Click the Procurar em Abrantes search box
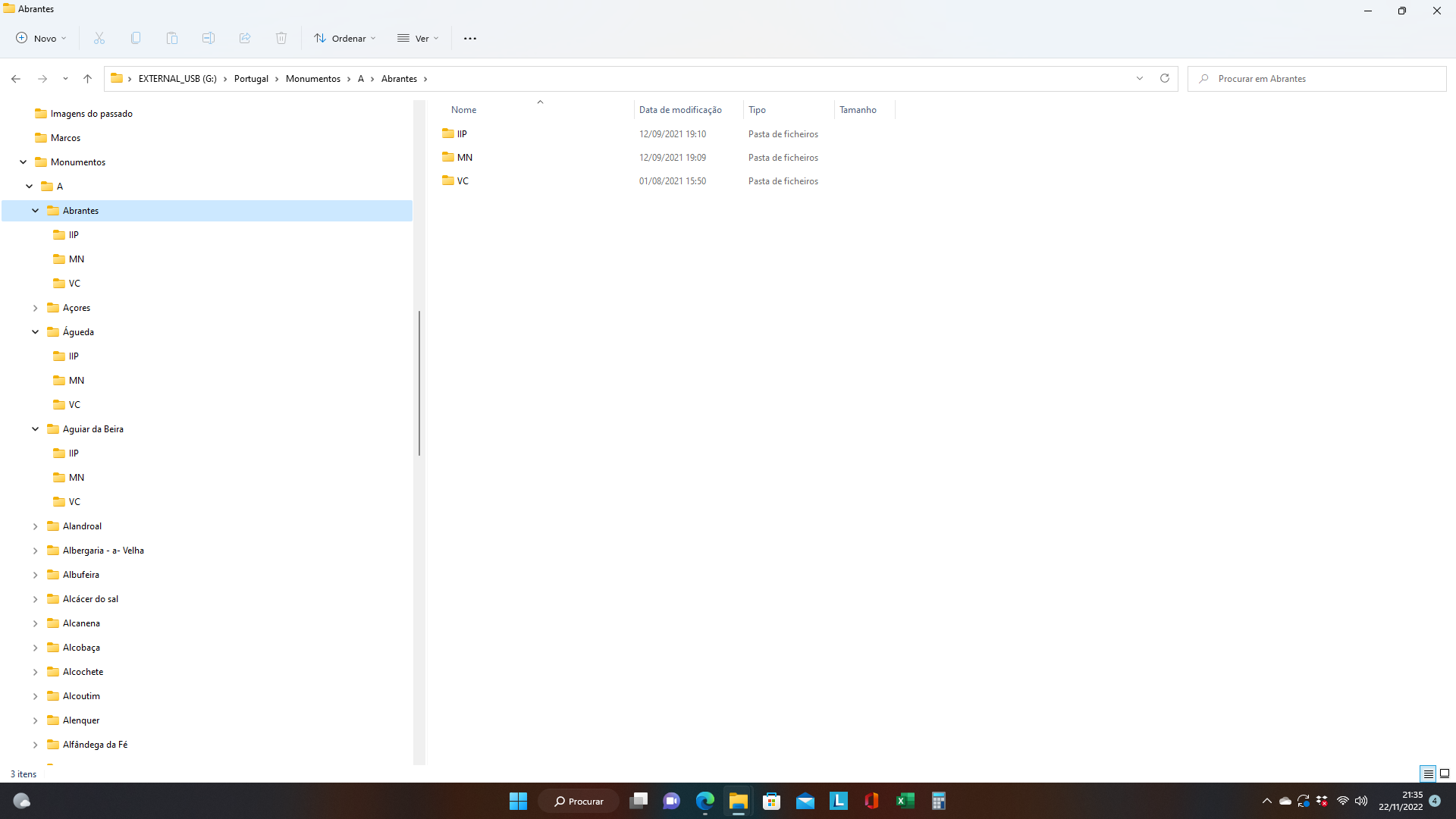The image size is (1456, 819). (1317, 79)
